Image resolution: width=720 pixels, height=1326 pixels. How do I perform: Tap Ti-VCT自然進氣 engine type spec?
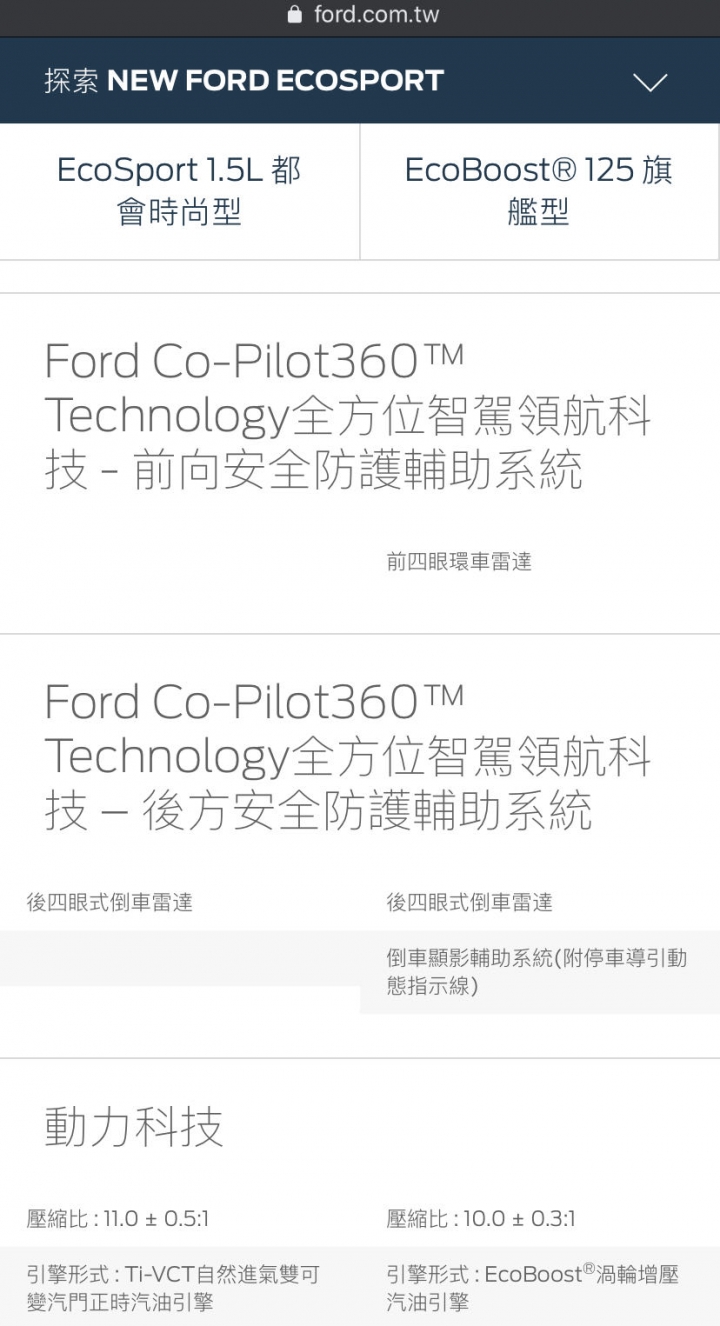[x=173, y=1288]
